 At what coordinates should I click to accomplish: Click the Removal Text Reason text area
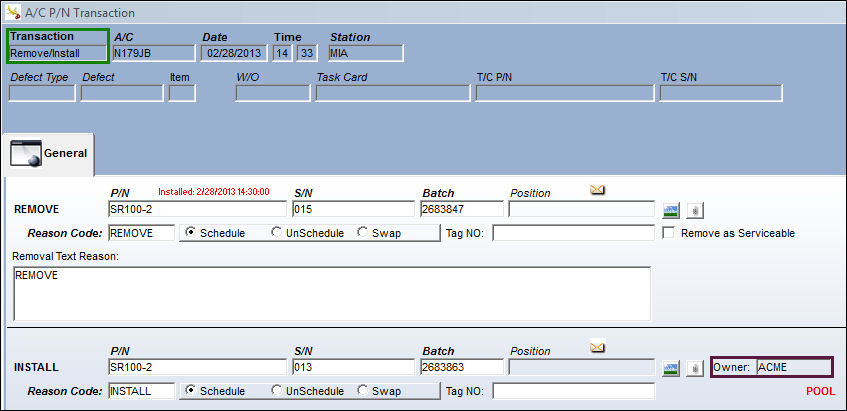coord(332,293)
